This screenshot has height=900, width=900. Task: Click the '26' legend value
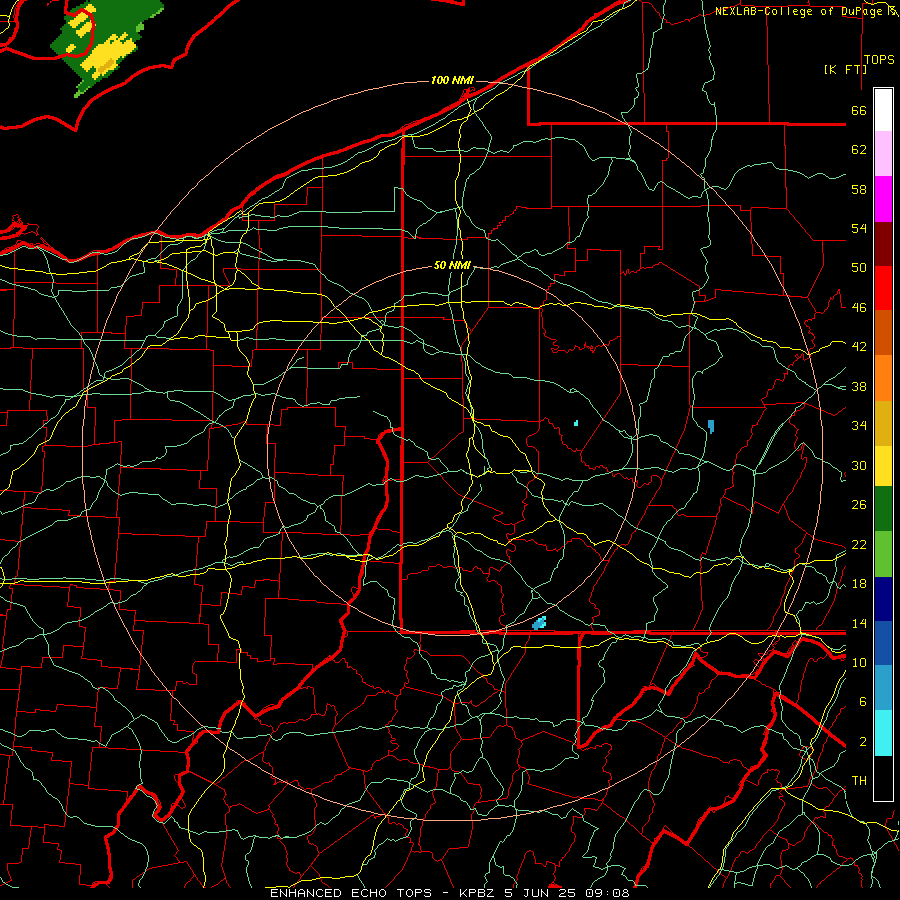(x=859, y=505)
